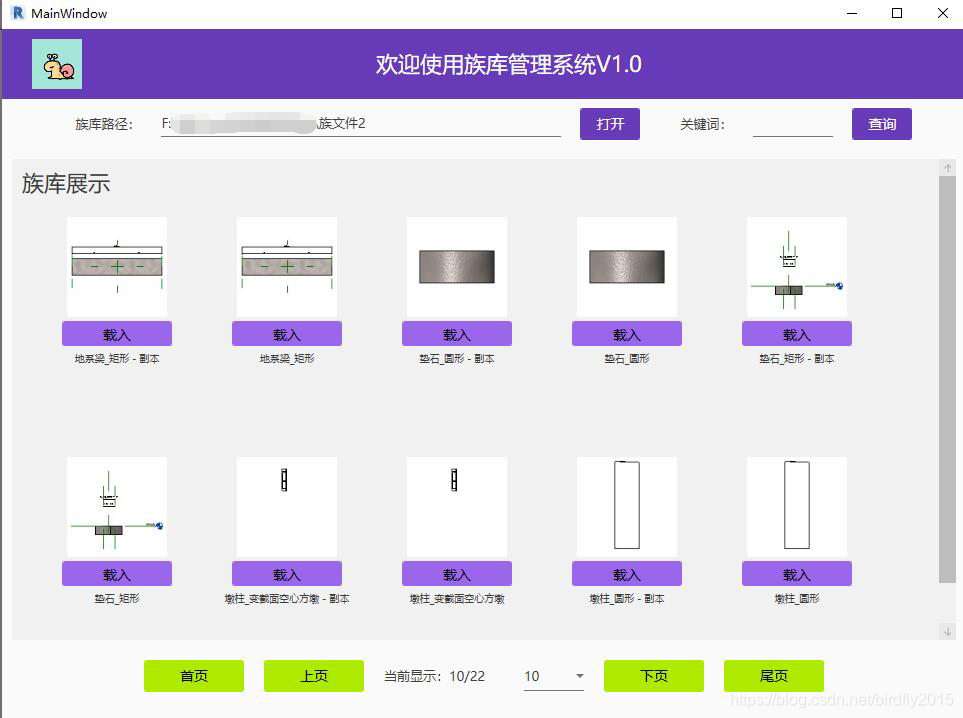Select the 地系梁_矩形 family thumbnail
Viewport: 963px width, 718px height.
click(x=286, y=265)
